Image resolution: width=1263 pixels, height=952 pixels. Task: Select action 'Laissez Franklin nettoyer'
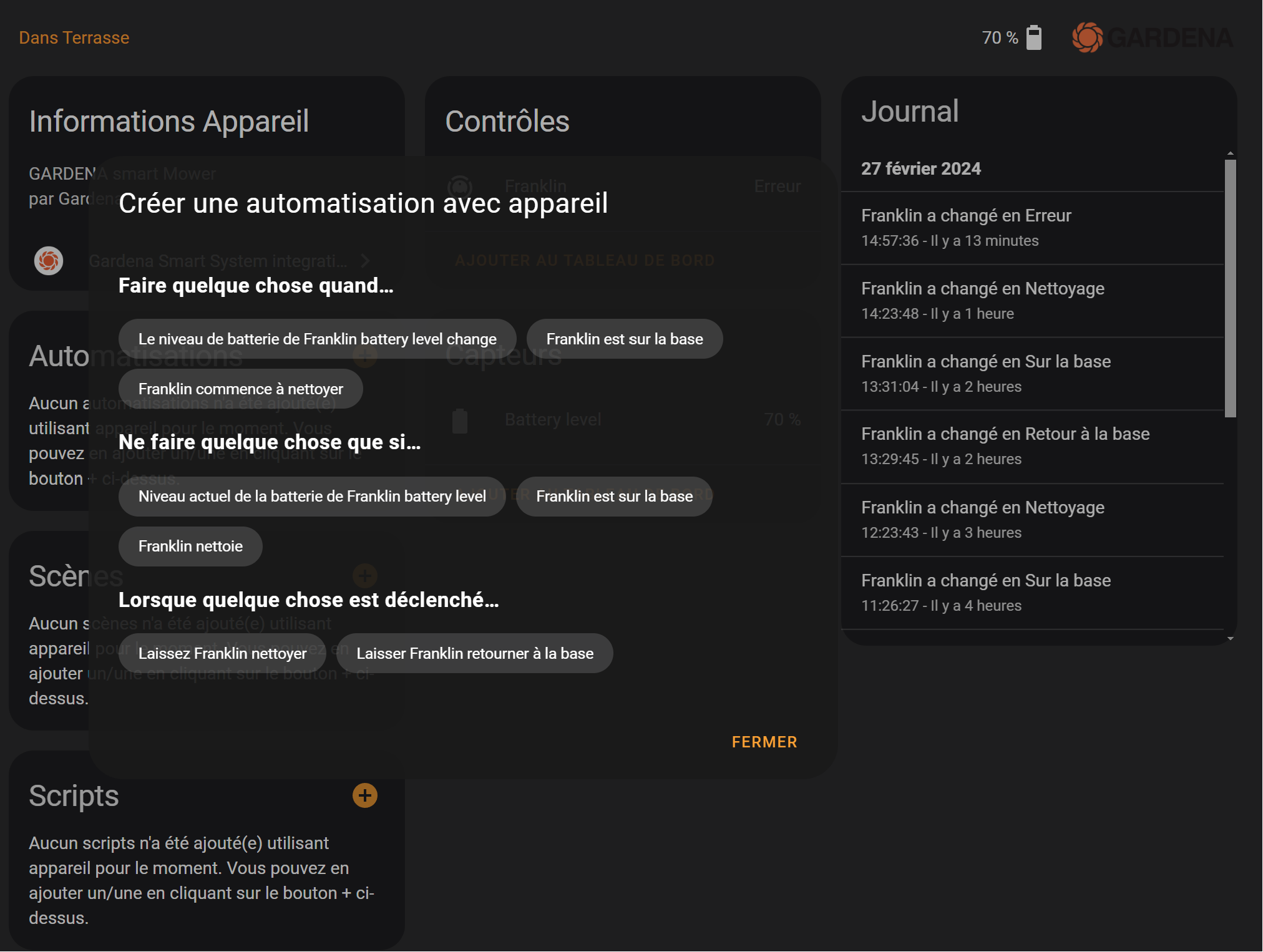pyautogui.click(x=222, y=653)
